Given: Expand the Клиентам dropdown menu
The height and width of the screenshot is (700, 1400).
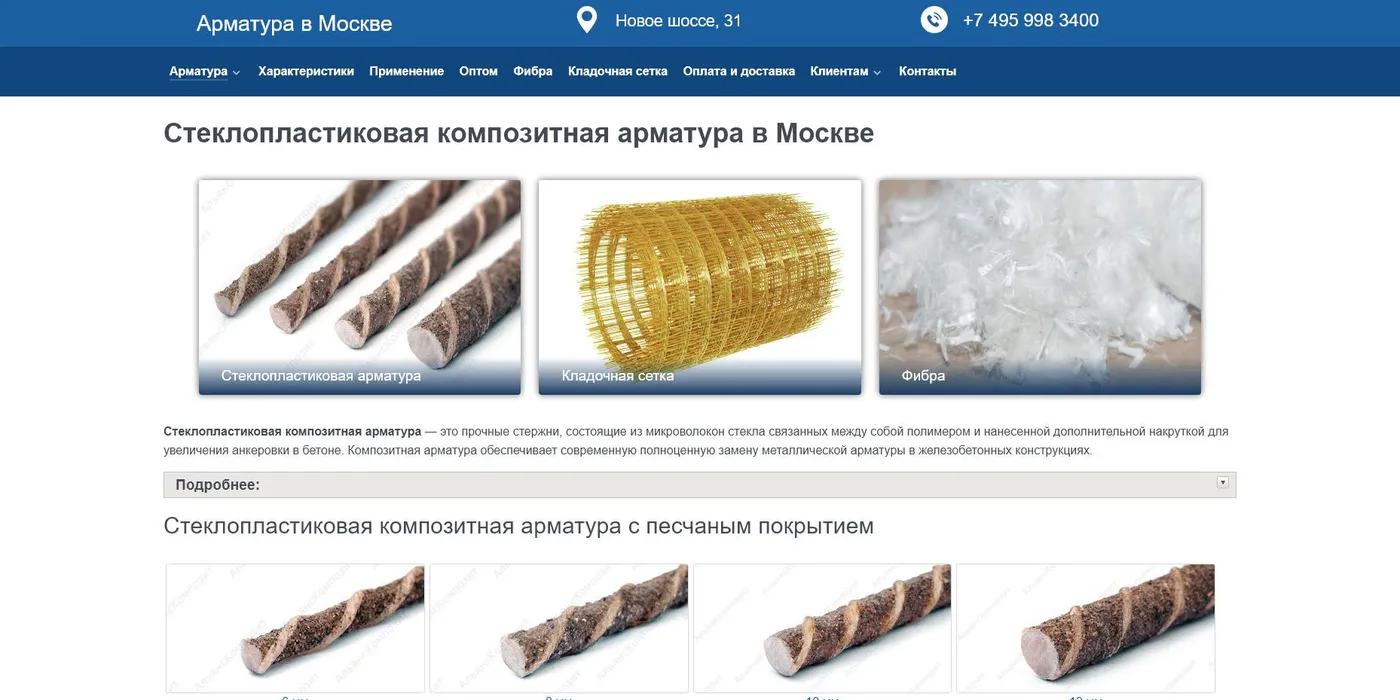Looking at the screenshot, I should pyautogui.click(x=845, y=72).
